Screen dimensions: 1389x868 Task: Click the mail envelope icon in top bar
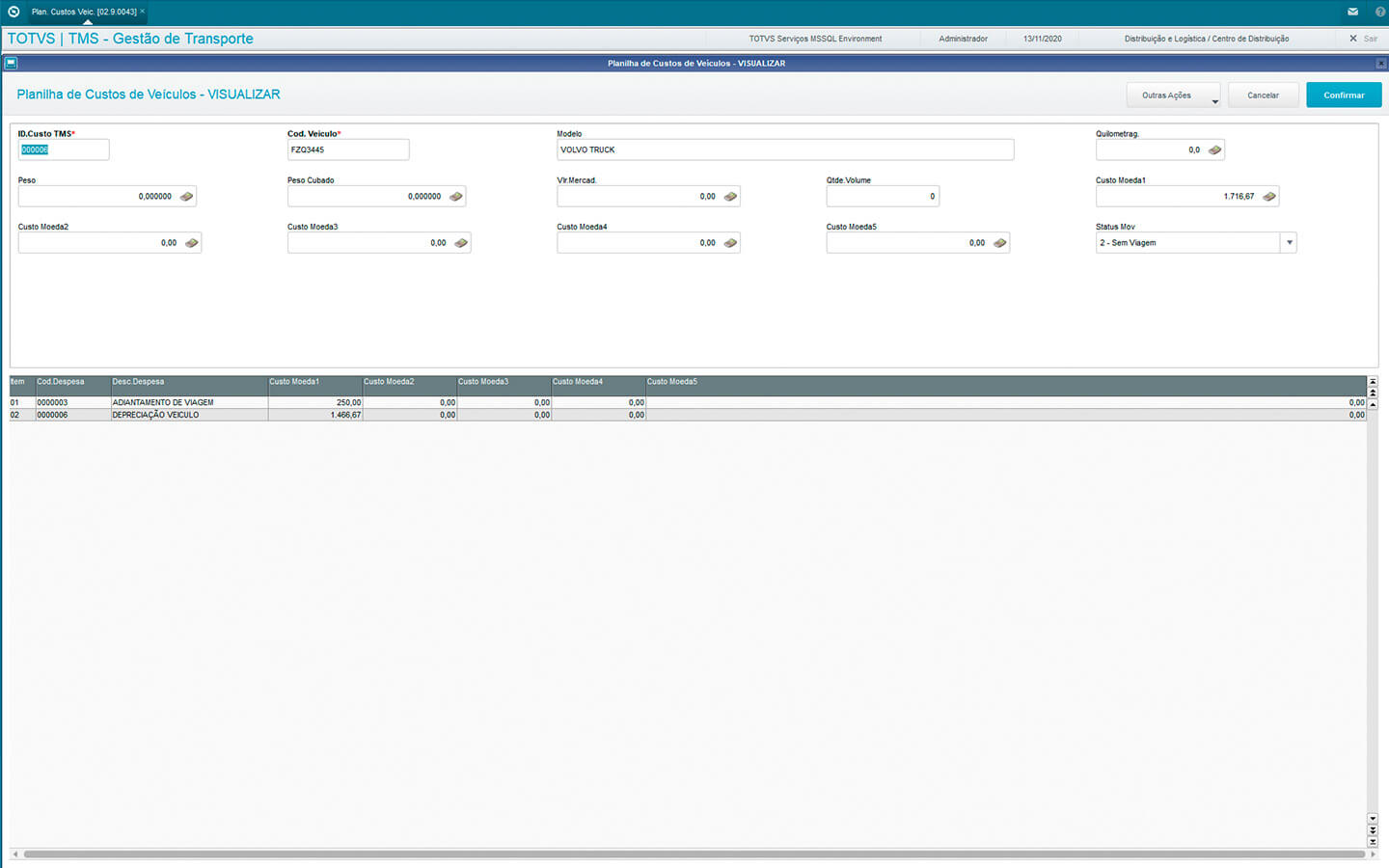1352,12
